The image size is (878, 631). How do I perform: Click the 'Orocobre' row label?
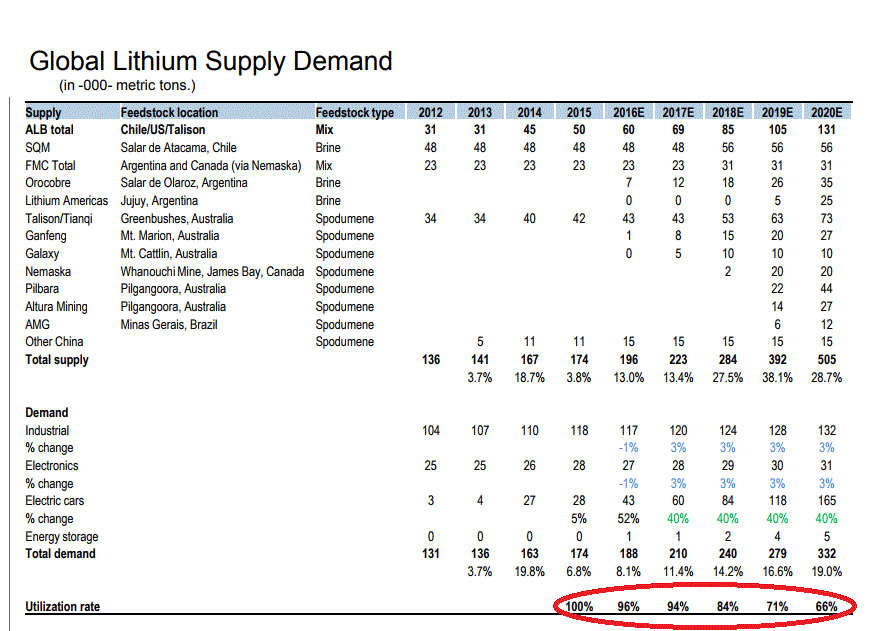coord(48,183)
